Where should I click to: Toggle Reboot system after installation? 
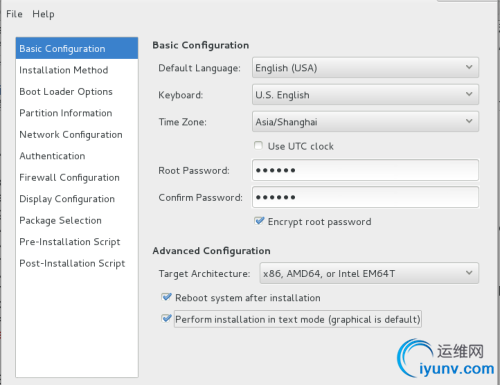166,297
